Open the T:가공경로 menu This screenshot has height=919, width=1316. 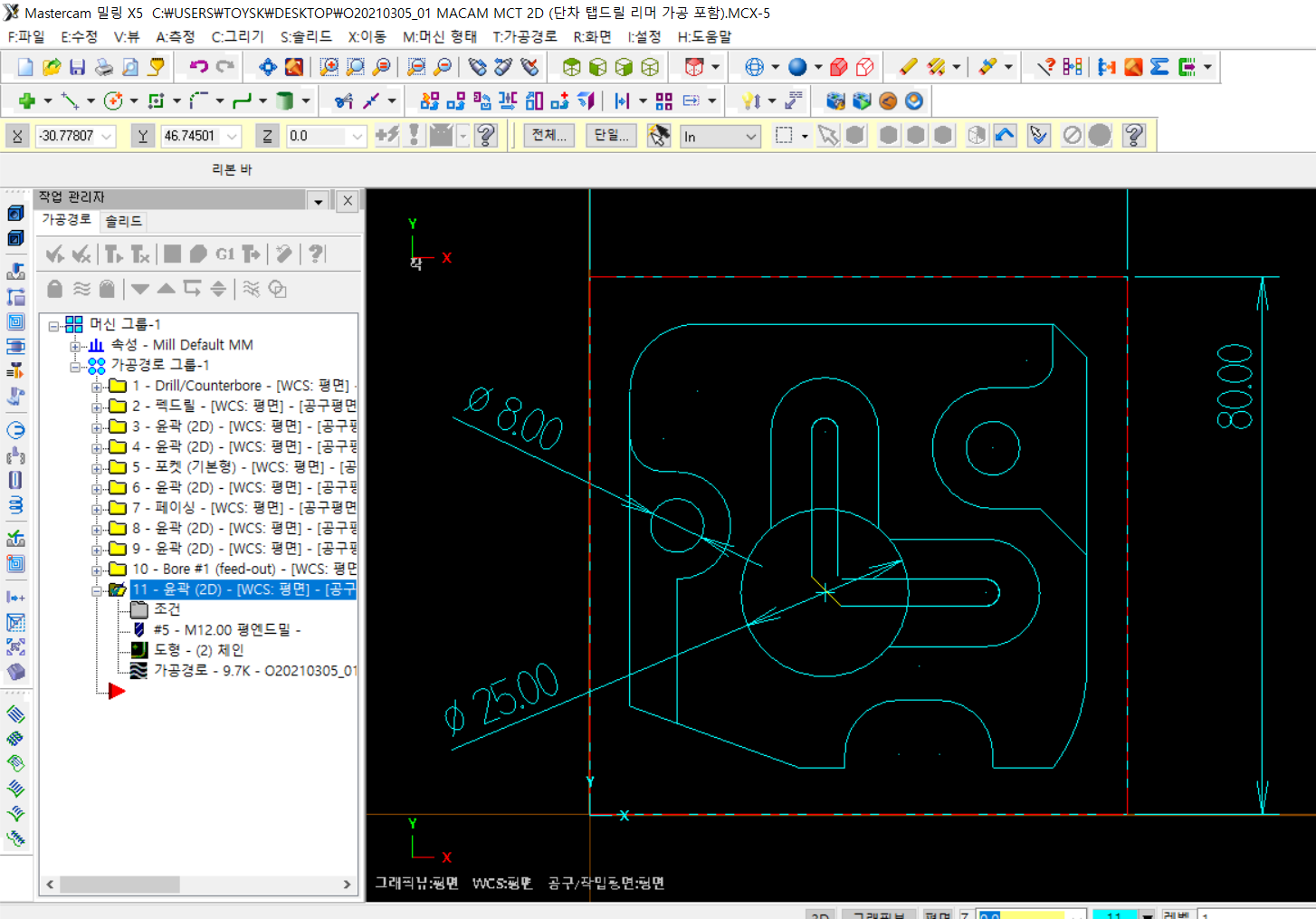pos(525,36)
